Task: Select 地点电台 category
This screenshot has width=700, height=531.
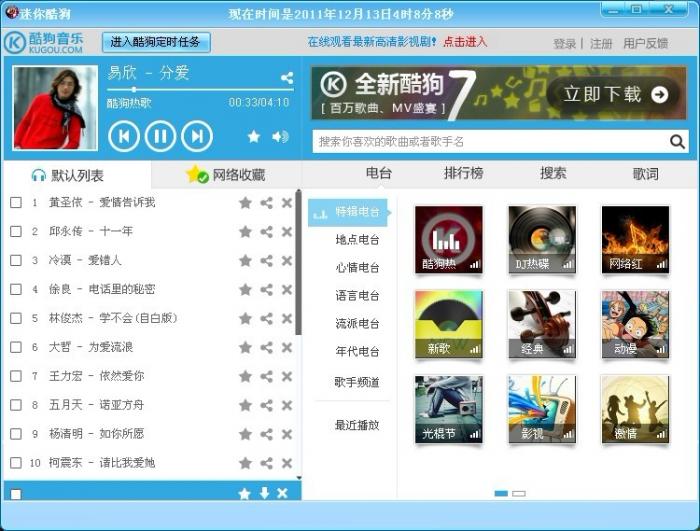Action: click(x=357, y=240)
